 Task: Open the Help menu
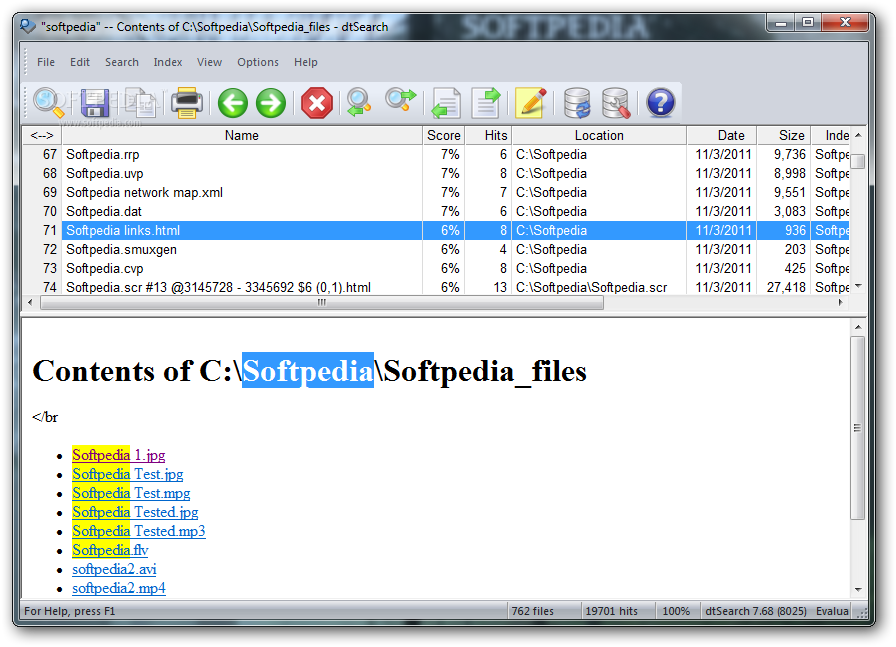(306, 62)
